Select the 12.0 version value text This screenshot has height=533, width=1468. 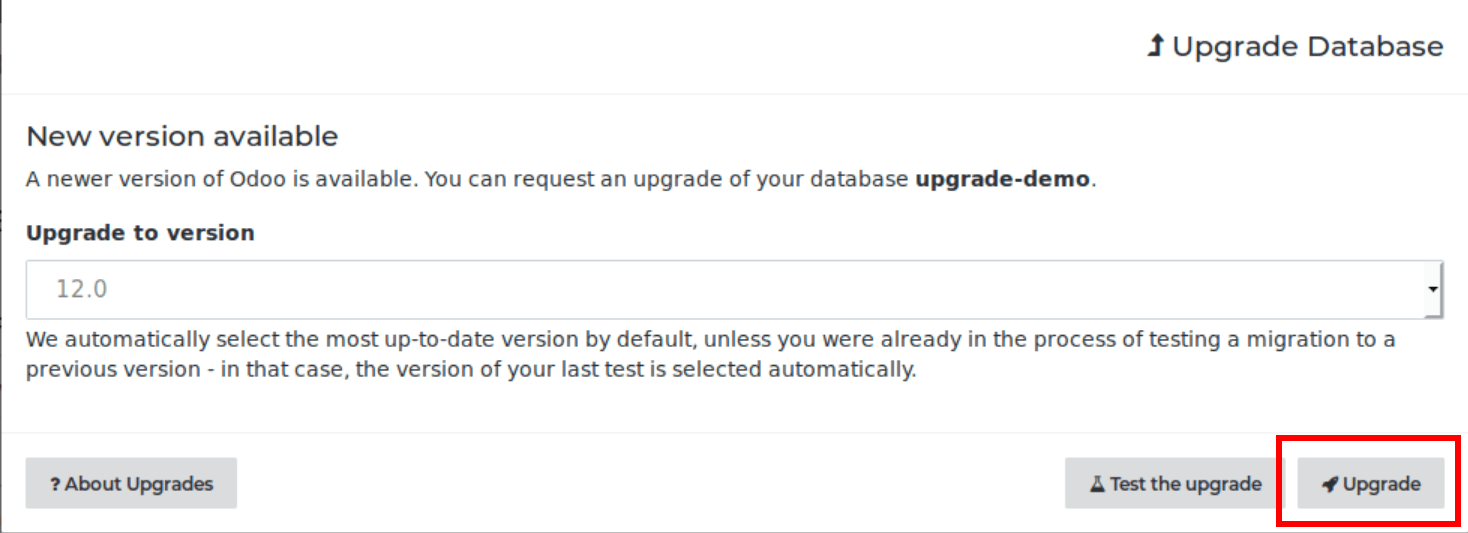pyautogui.click(x=81, y=289)
